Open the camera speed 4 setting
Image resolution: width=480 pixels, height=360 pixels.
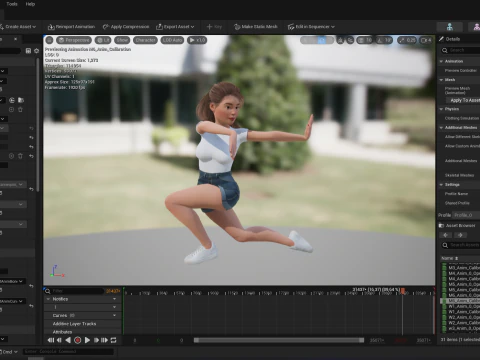tap(426, 40)
